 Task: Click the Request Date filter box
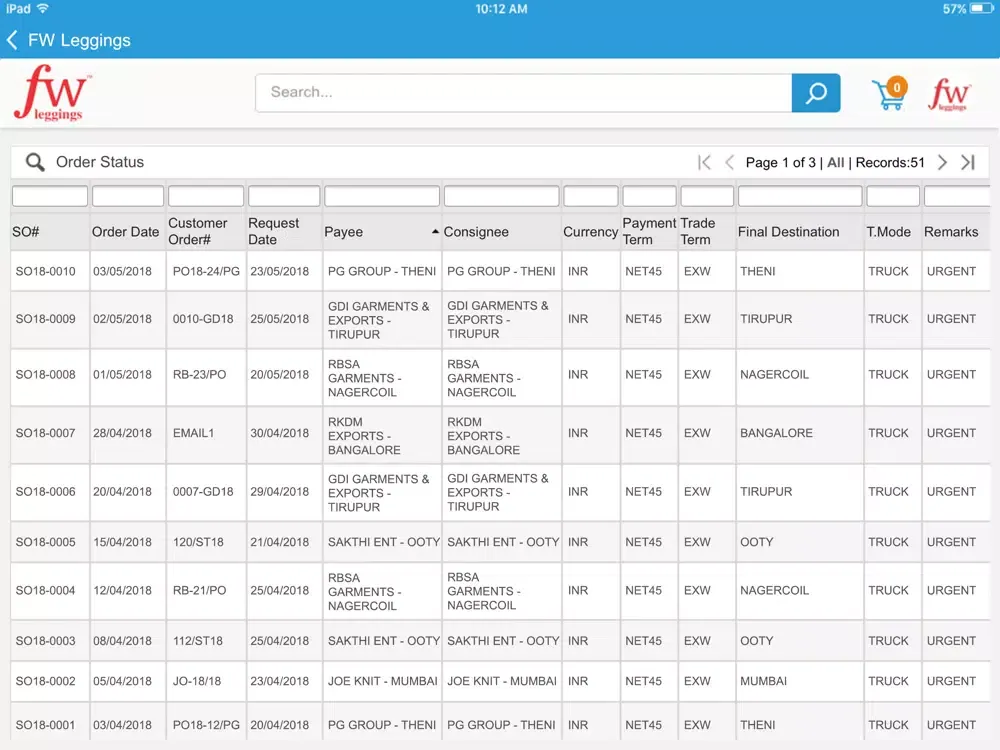point(284,196)
